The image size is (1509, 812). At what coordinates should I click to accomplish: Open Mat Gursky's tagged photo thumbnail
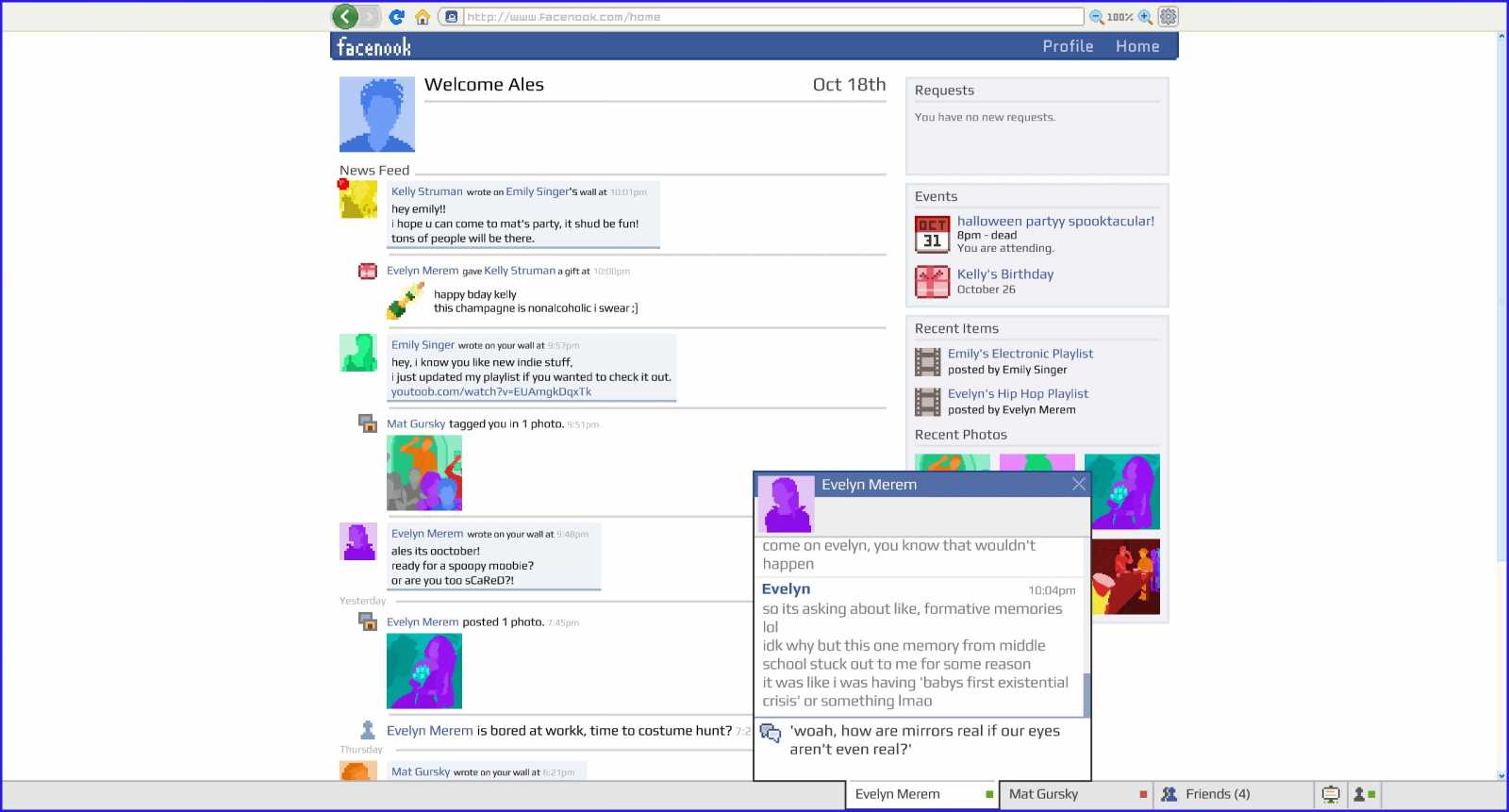[424, 472]
